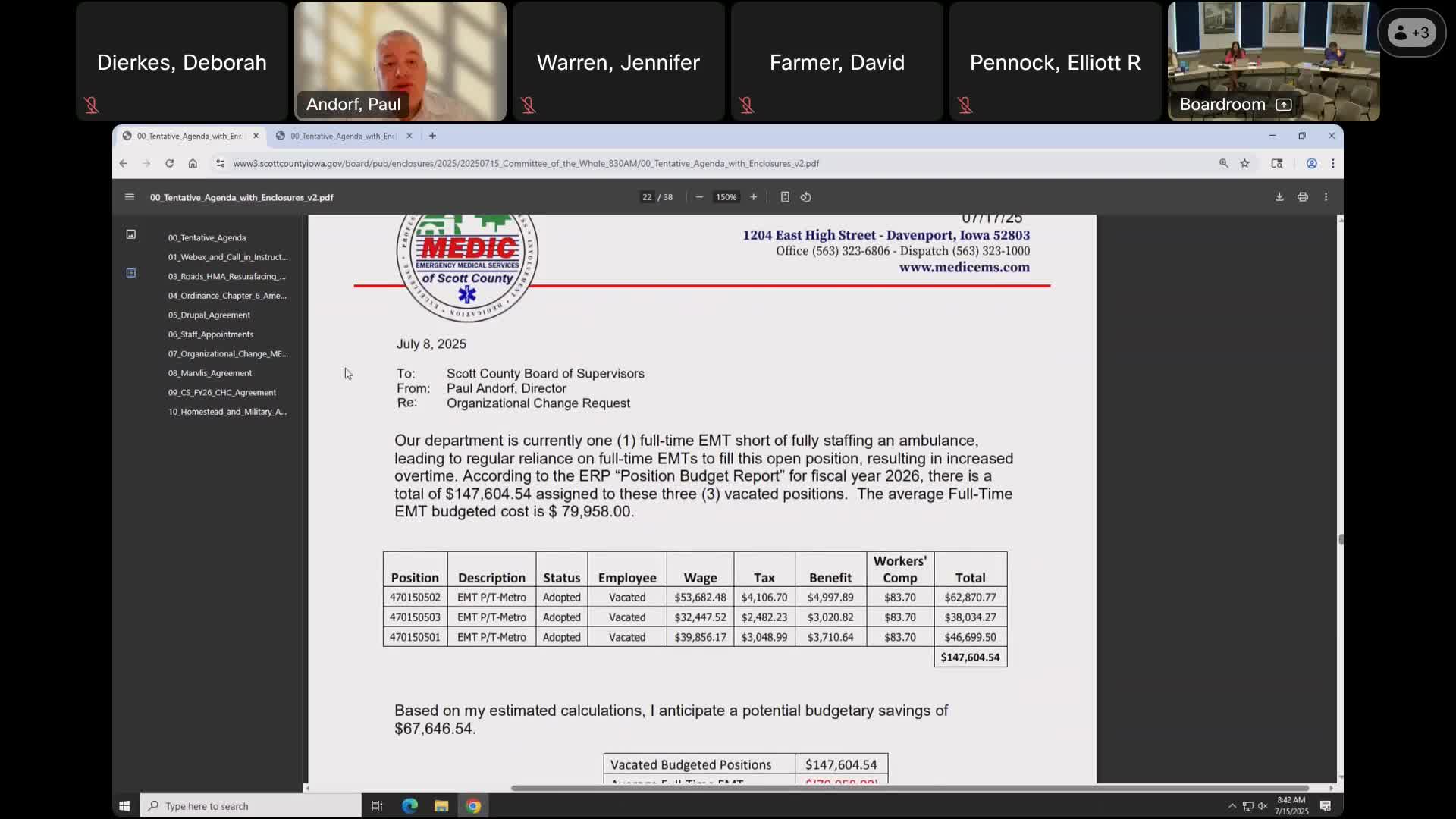Show the thumbnails view in the sidebar
Viewport: 1456px width, 819px height.
[130, 234]
